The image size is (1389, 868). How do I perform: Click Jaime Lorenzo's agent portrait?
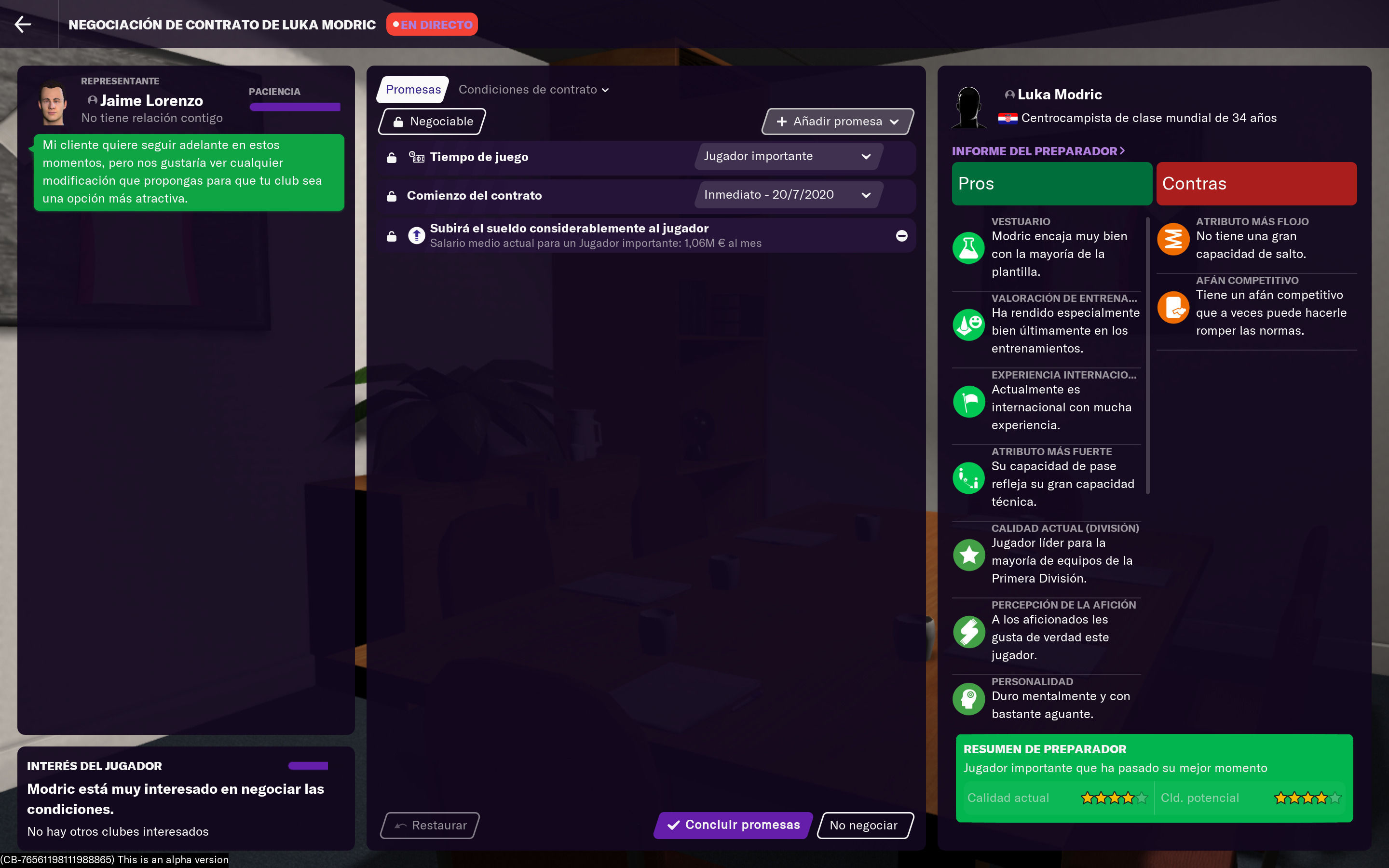point(52,103)
